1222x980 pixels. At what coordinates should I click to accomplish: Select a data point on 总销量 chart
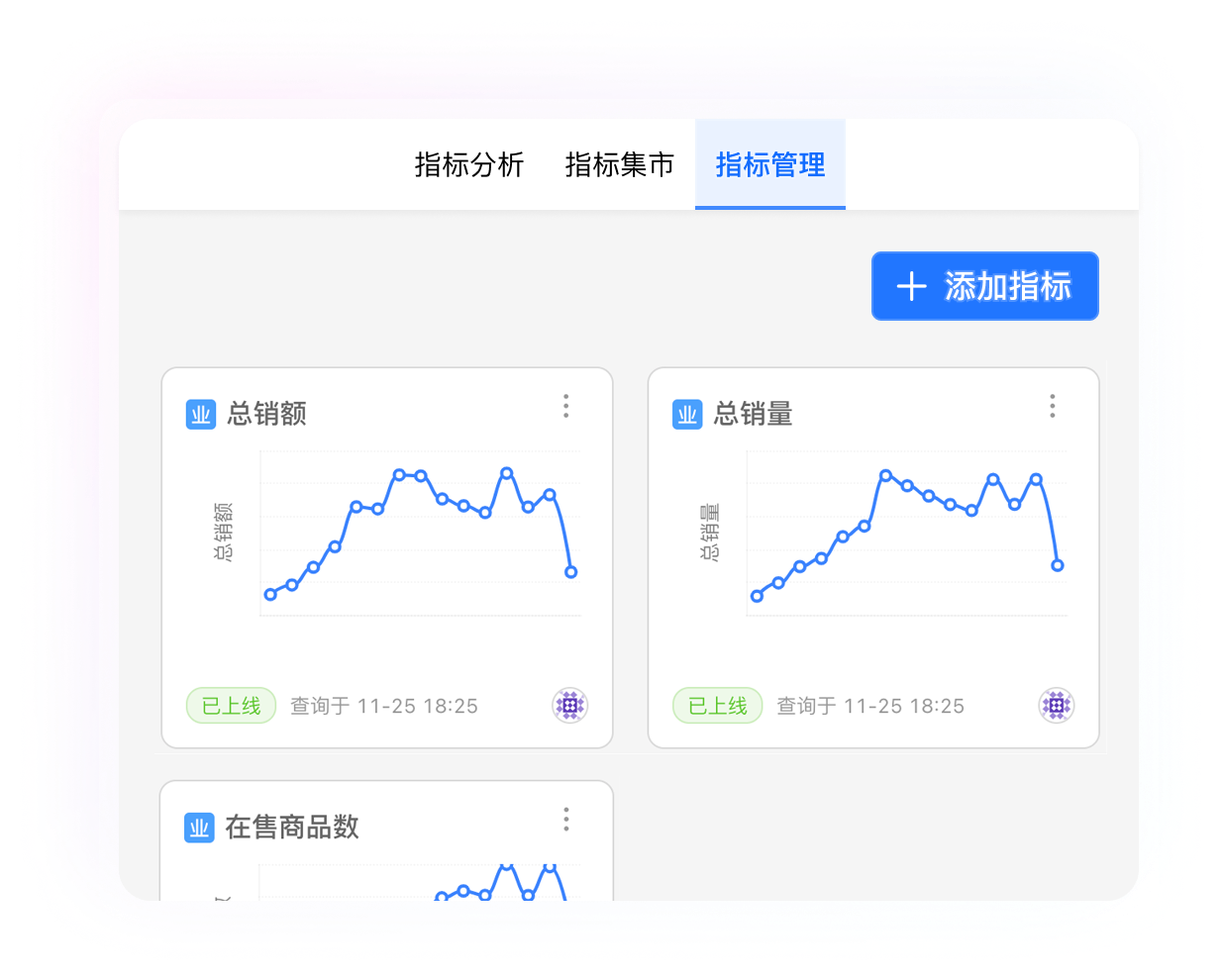884,474
